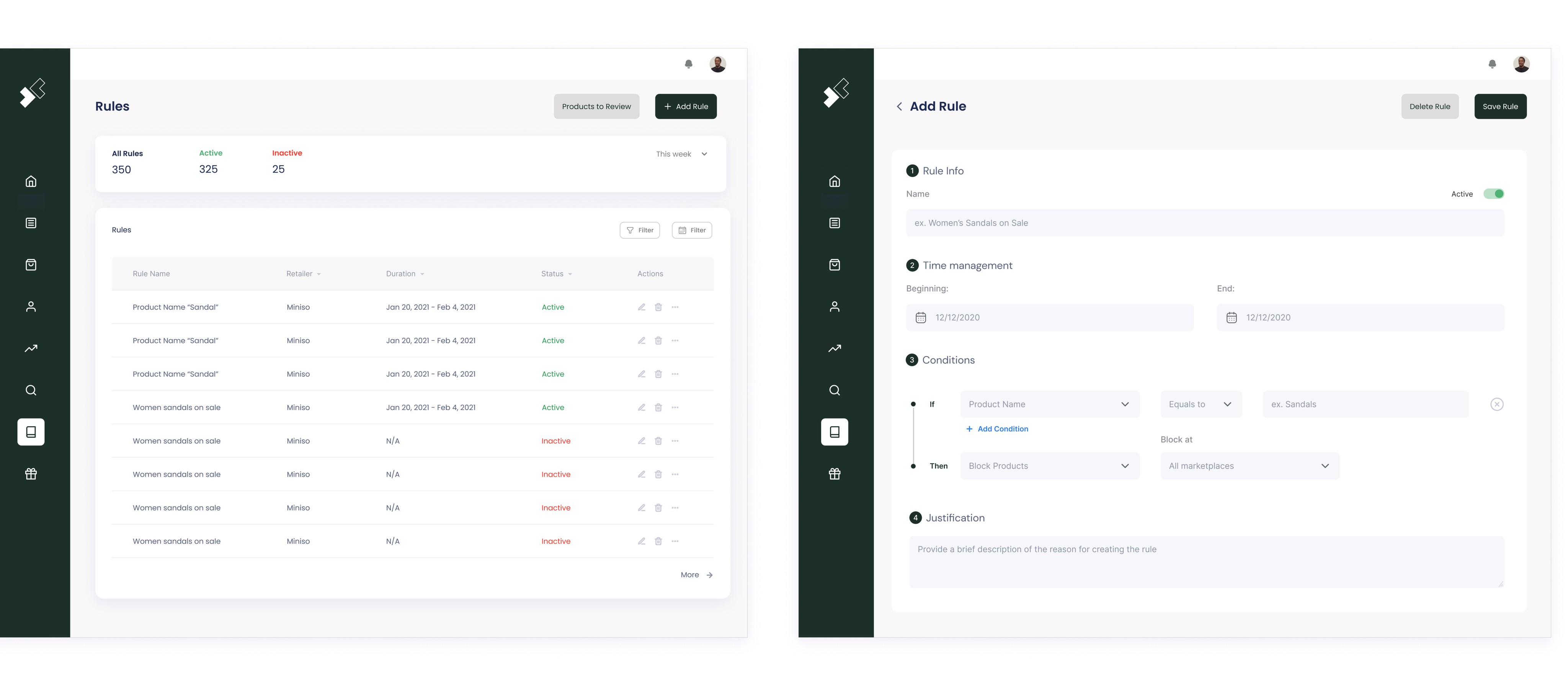Click the notification bell in the Rules page header
Image resolution: width=1568 pixels, height=695 pixels.
(x=688, y=64)
